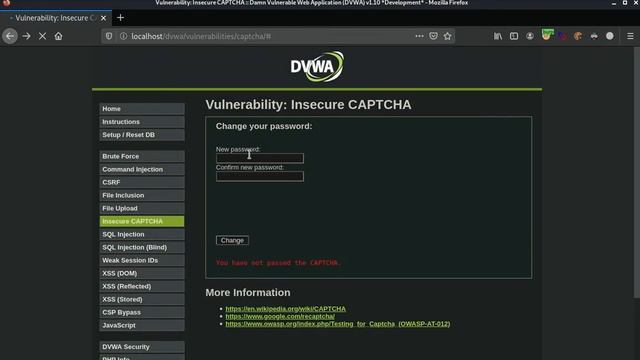Open OWASP Testing for Captcha link

coord(338,324)
